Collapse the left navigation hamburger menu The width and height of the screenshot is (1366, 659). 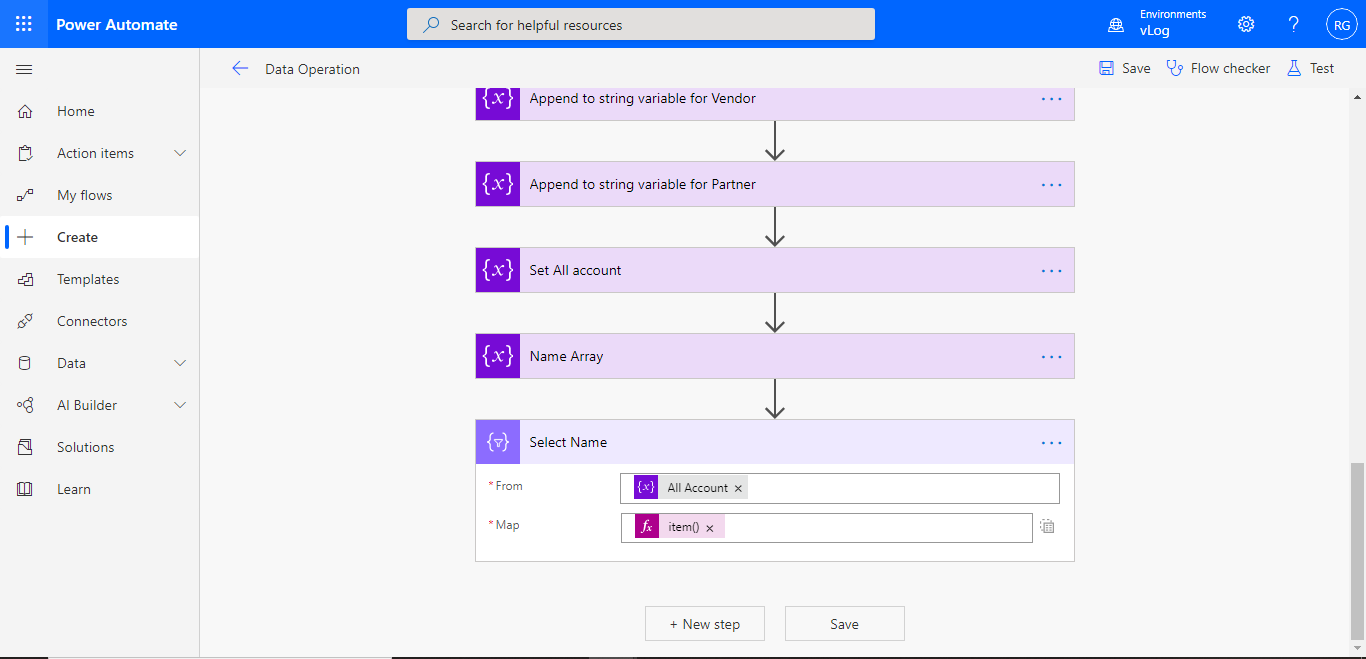point(24,69)
